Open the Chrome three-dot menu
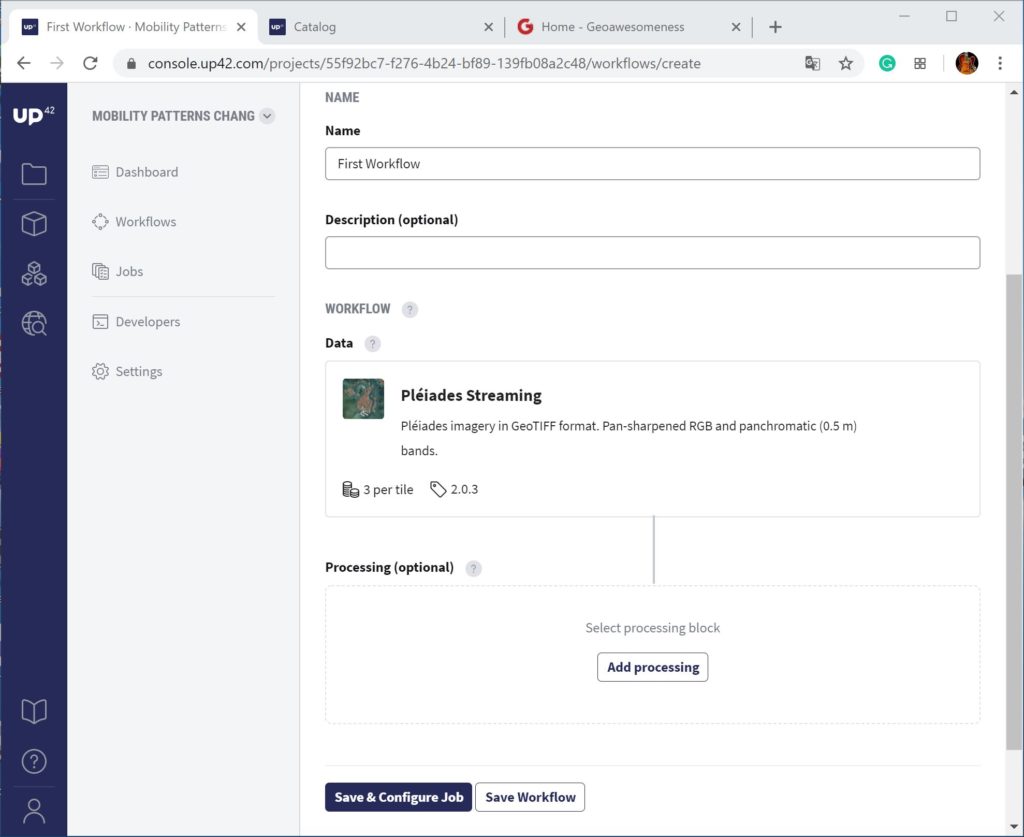Viewport: 1024px width, 837px height. click(x=1000, y=63)
